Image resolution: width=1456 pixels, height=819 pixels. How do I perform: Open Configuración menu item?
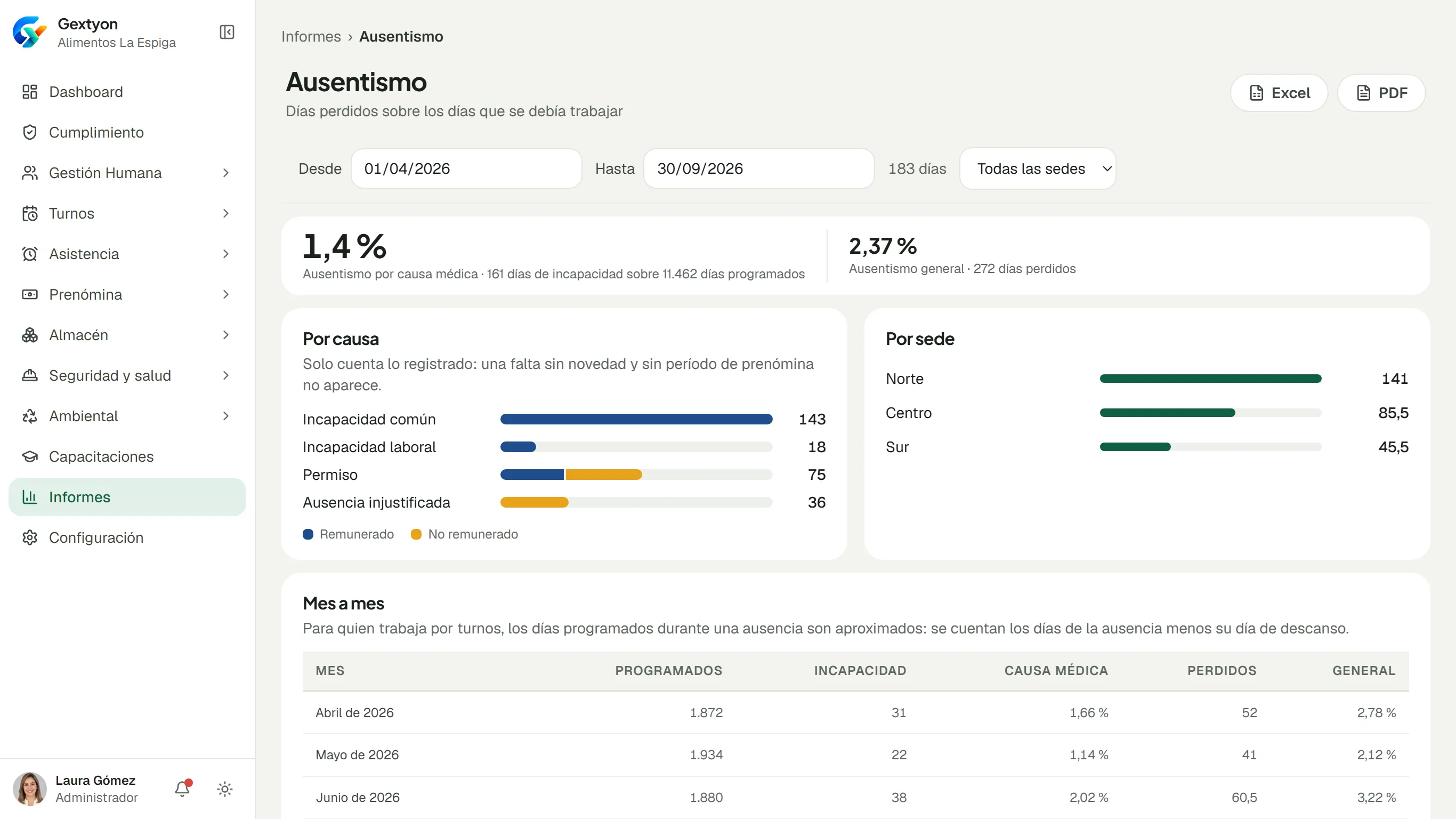pyautogui.click(x=127, y=537)
